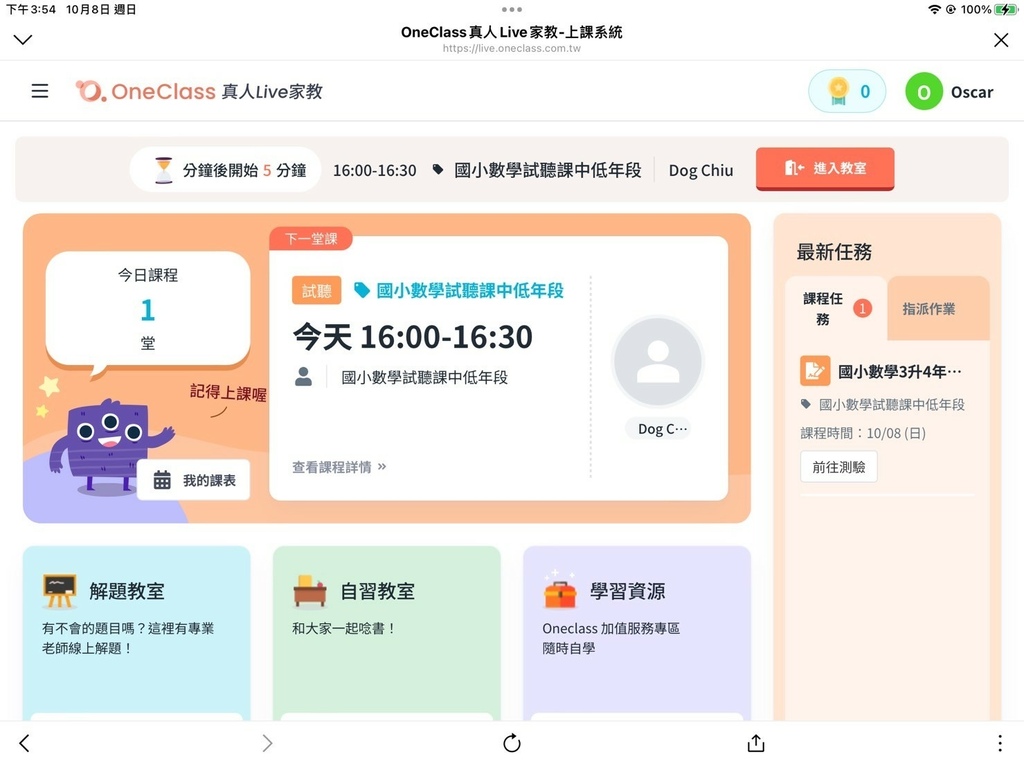Click the orange 試聽 tag
Screen dimensions: 1024x768
317,291
